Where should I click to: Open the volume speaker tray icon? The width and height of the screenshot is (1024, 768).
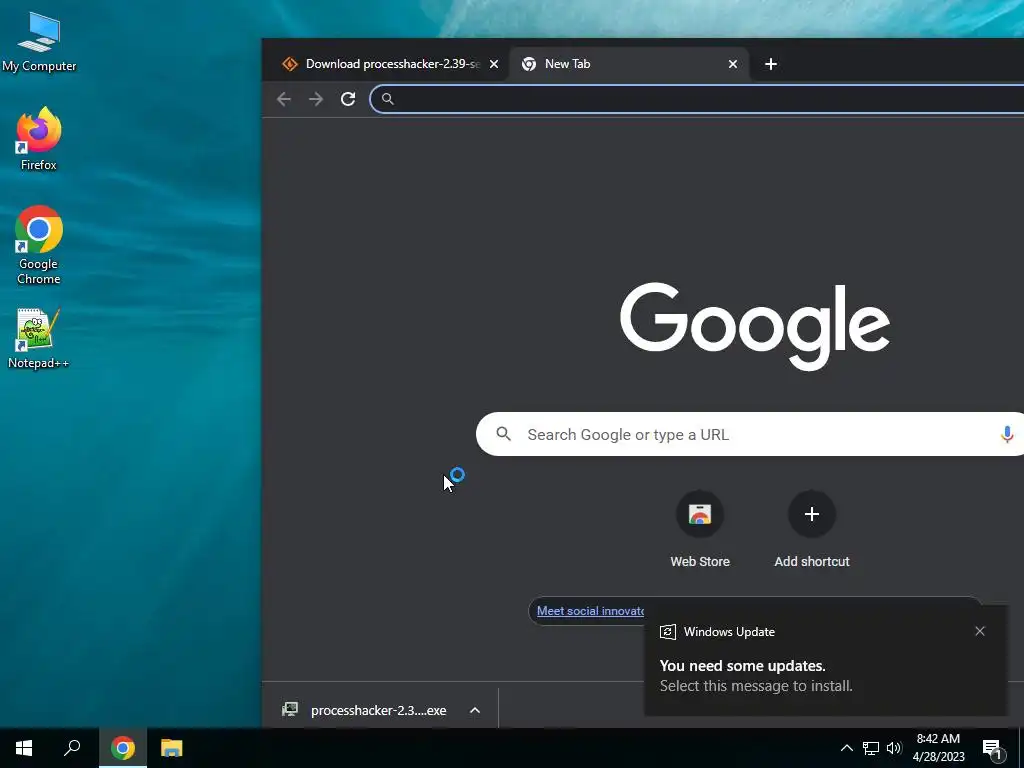pyautogui.click(x=894, y=748)
